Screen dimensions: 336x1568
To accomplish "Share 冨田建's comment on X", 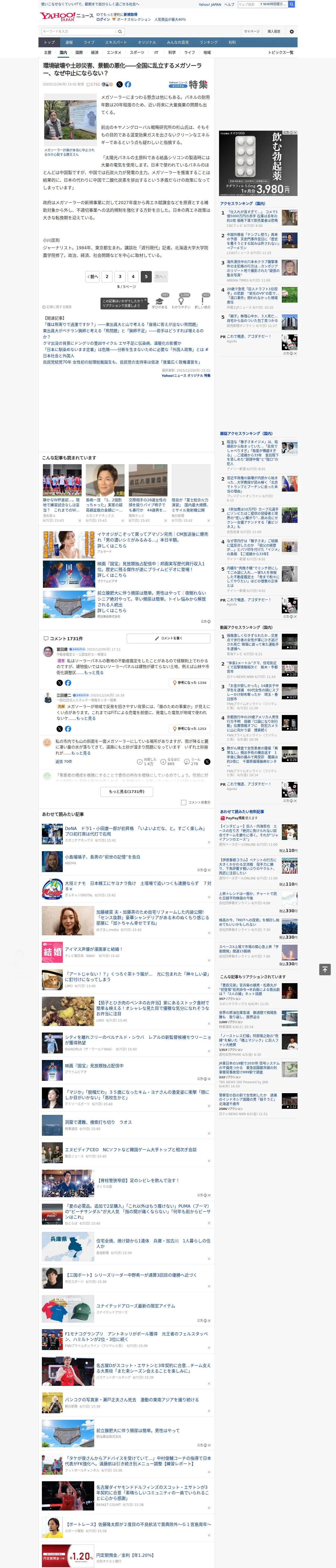I will pyautogui.click(x=60, y=683).
